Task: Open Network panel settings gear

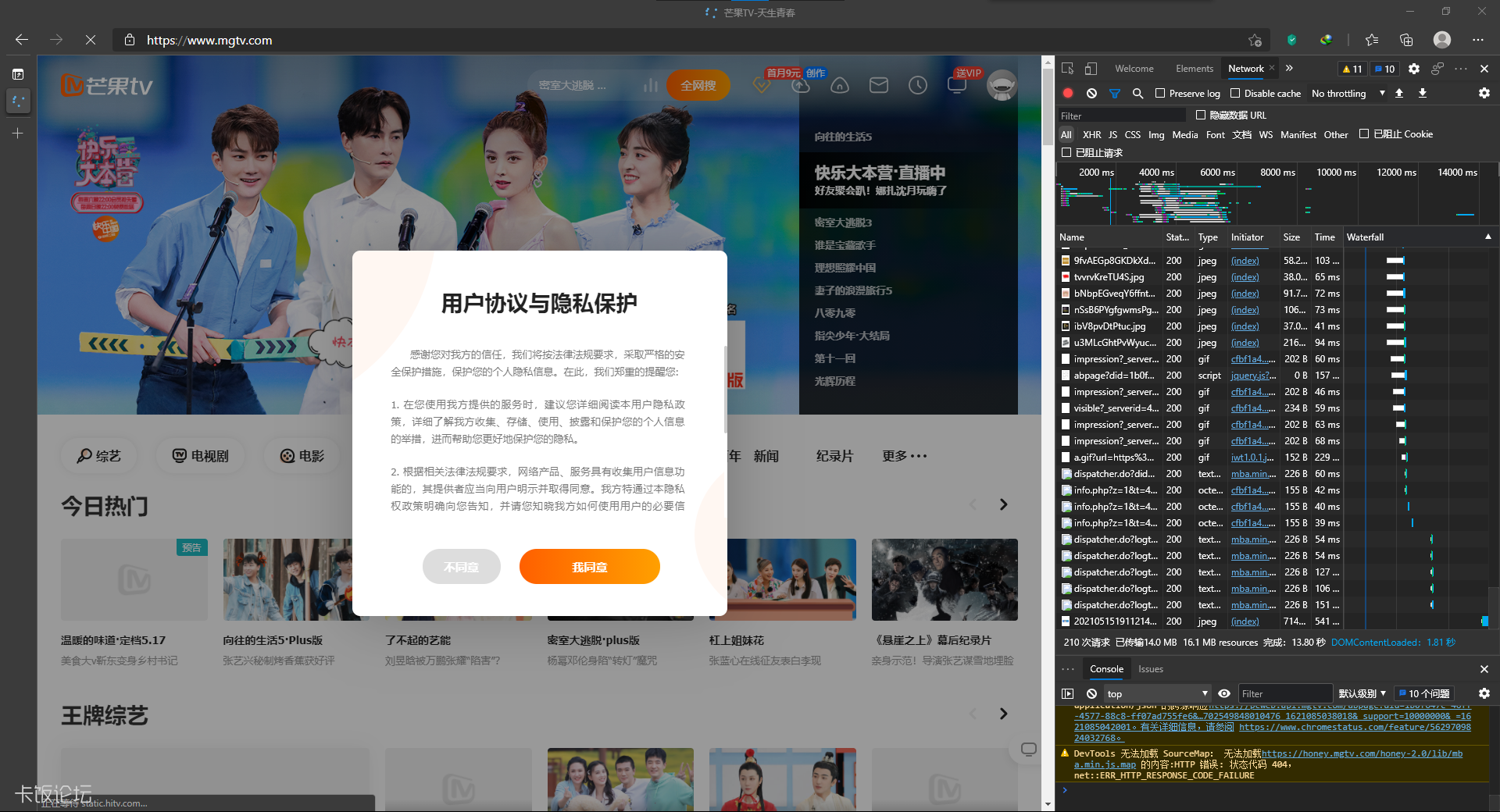Action: tap(1484, 93)
